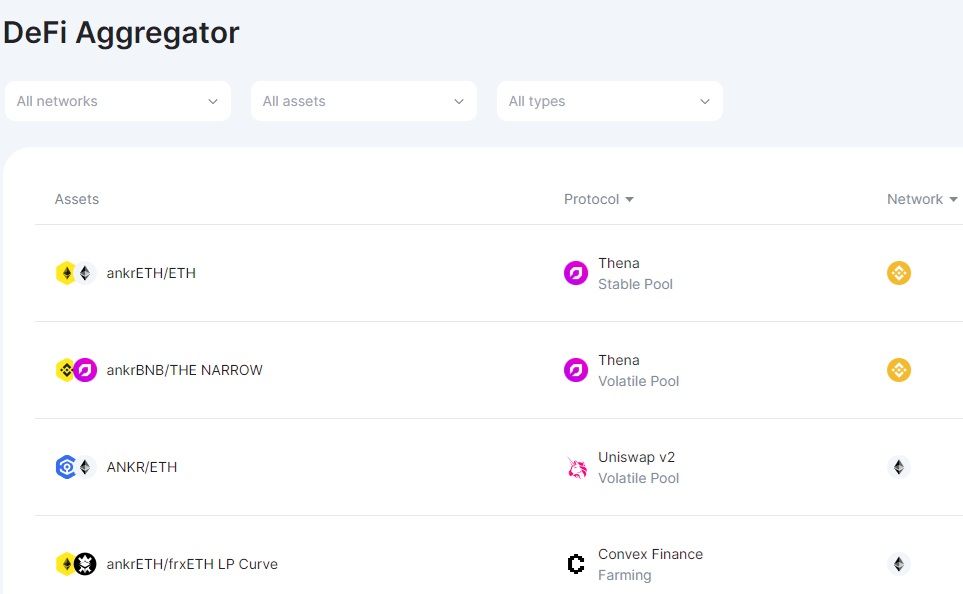The height and width of the screenshot is (594, 963).
Task: Click the ankrETH/frxETH token pair icon
Action: pos(75,564)
